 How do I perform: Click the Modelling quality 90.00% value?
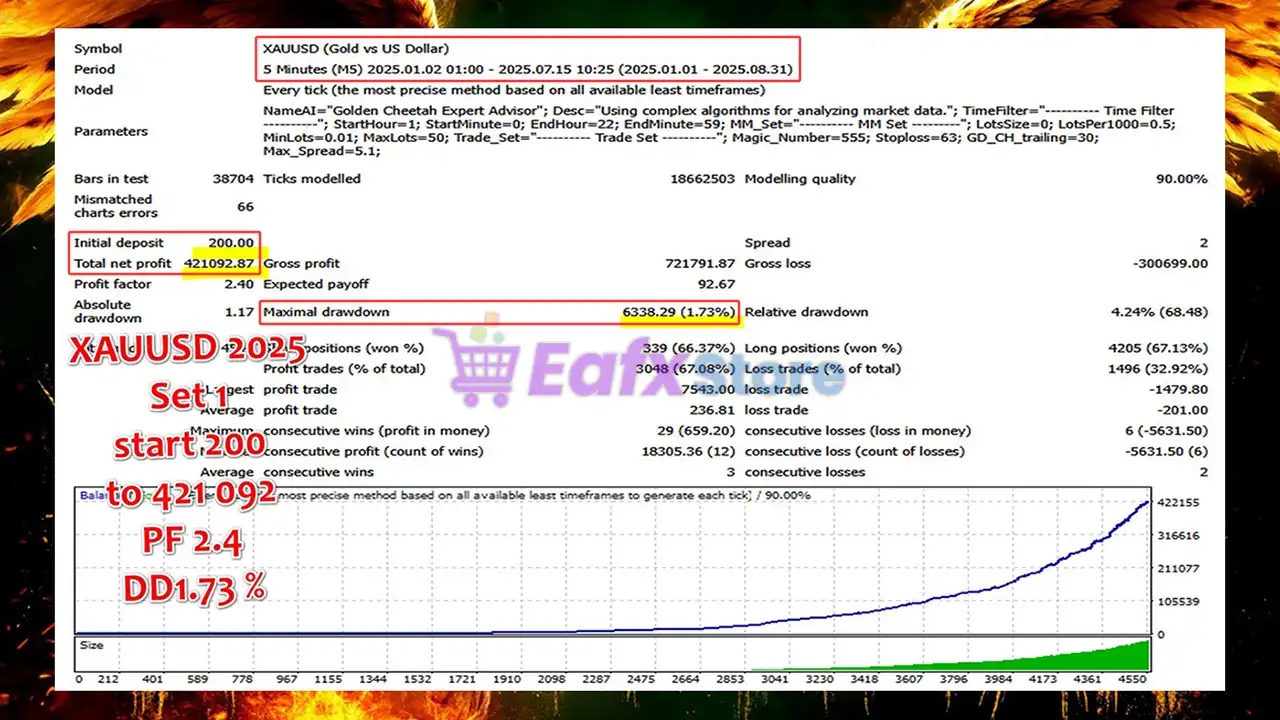pyautogui.click(x=1183, y=179)
